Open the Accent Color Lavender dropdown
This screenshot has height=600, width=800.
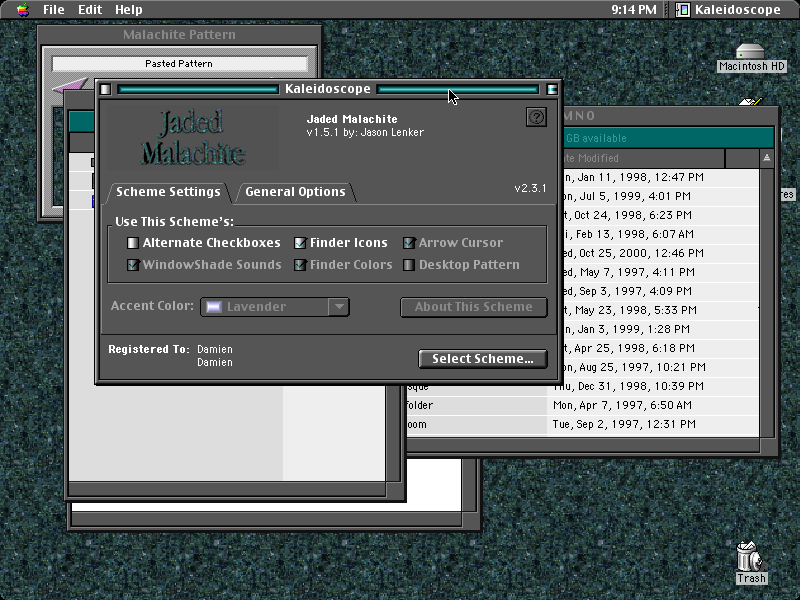[x=275, y=307]
